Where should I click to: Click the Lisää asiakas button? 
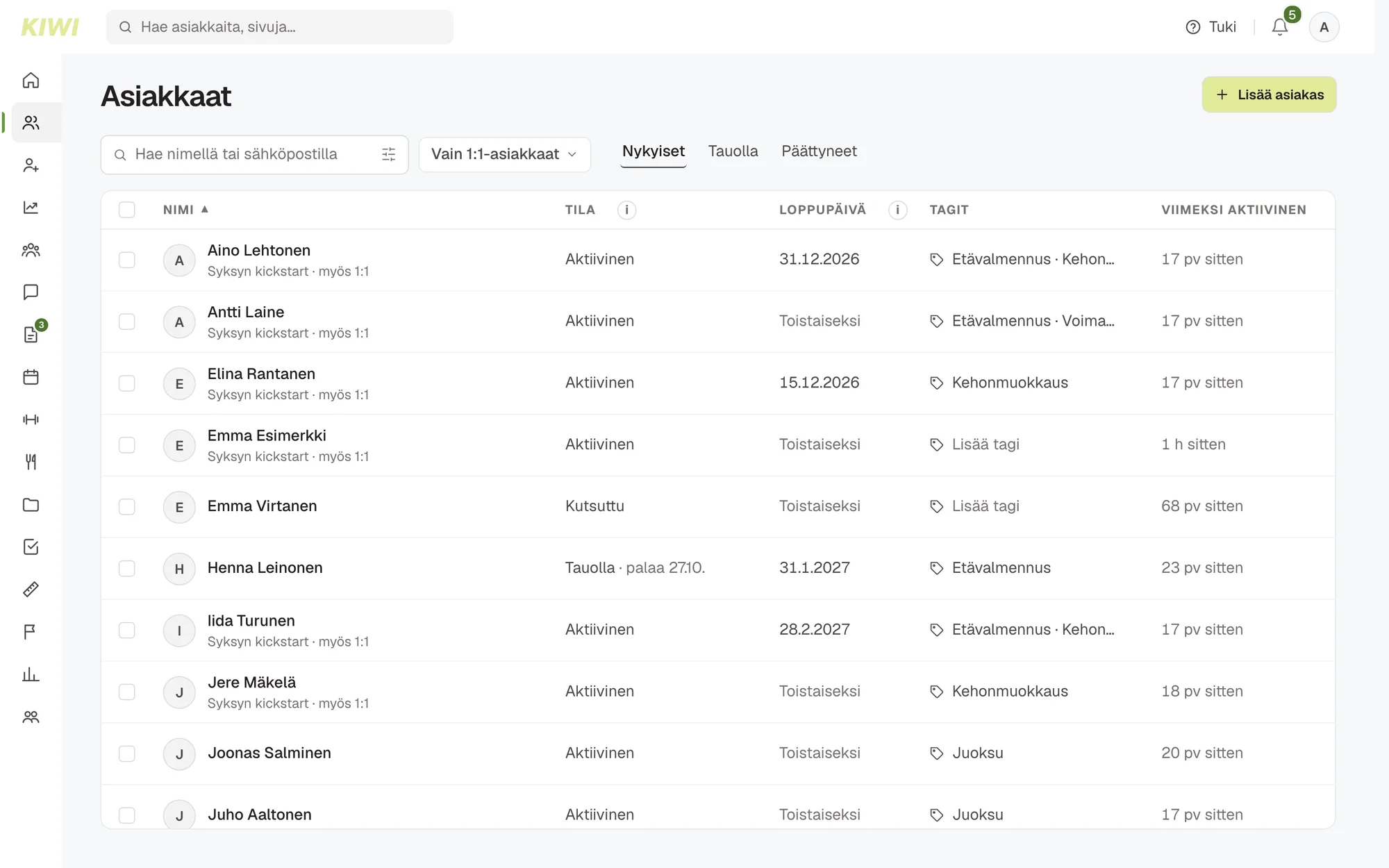[x=1269, y=94]
